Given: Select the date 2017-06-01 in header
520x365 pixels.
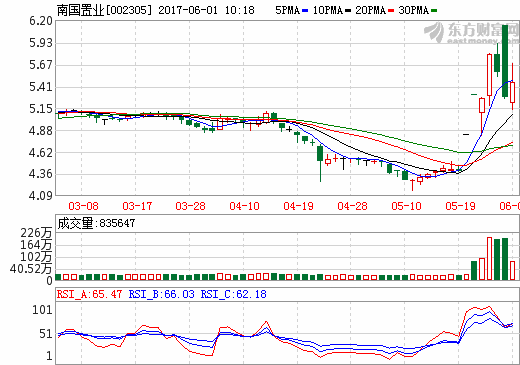Looking at the screenshot, I should point(188,10).
